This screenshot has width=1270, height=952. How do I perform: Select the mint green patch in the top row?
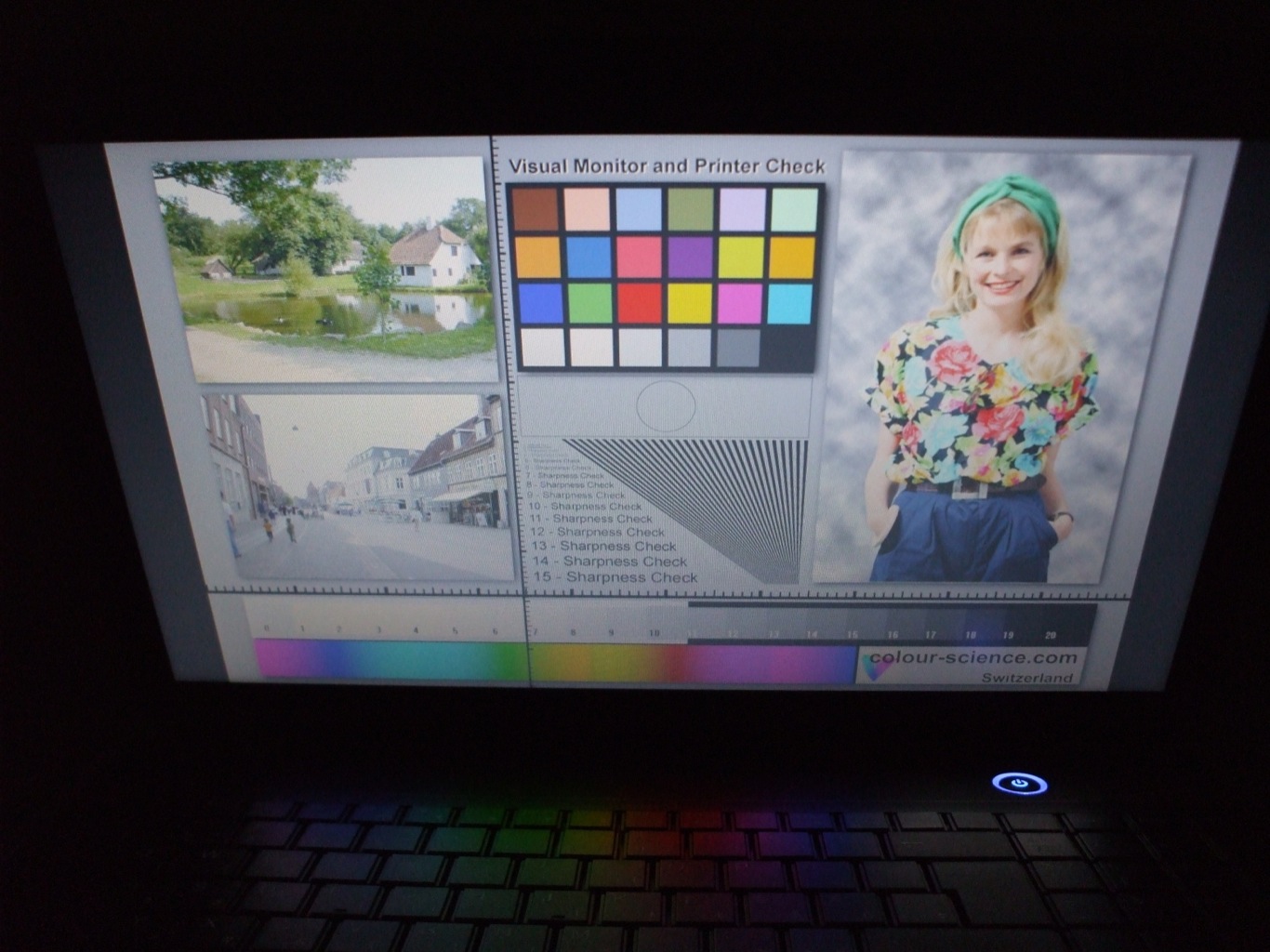794,209
